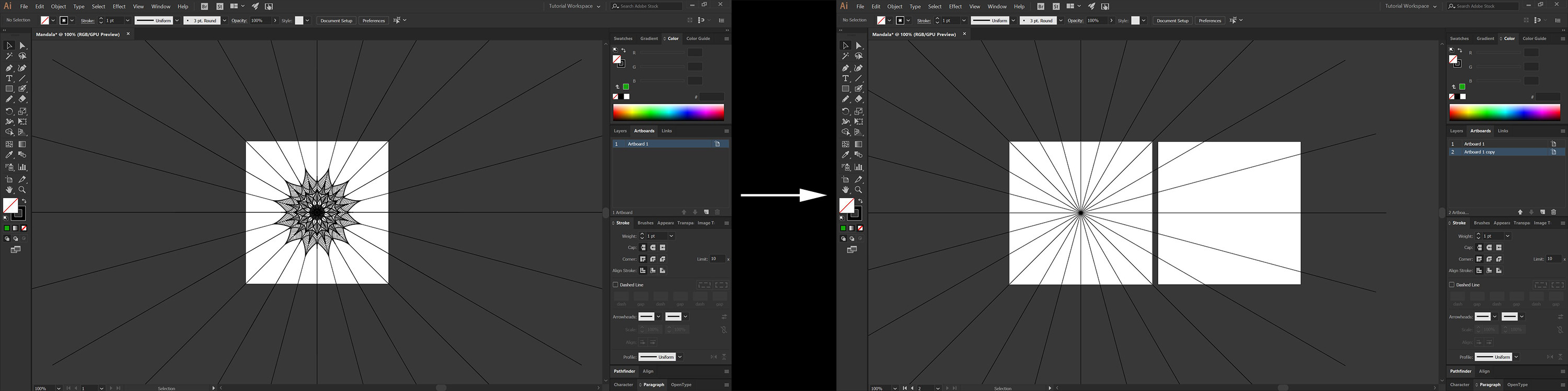Pick the Line Segment tool in the right window
This screenshot has height=391, width=1568.
click(x=859, y=78)
